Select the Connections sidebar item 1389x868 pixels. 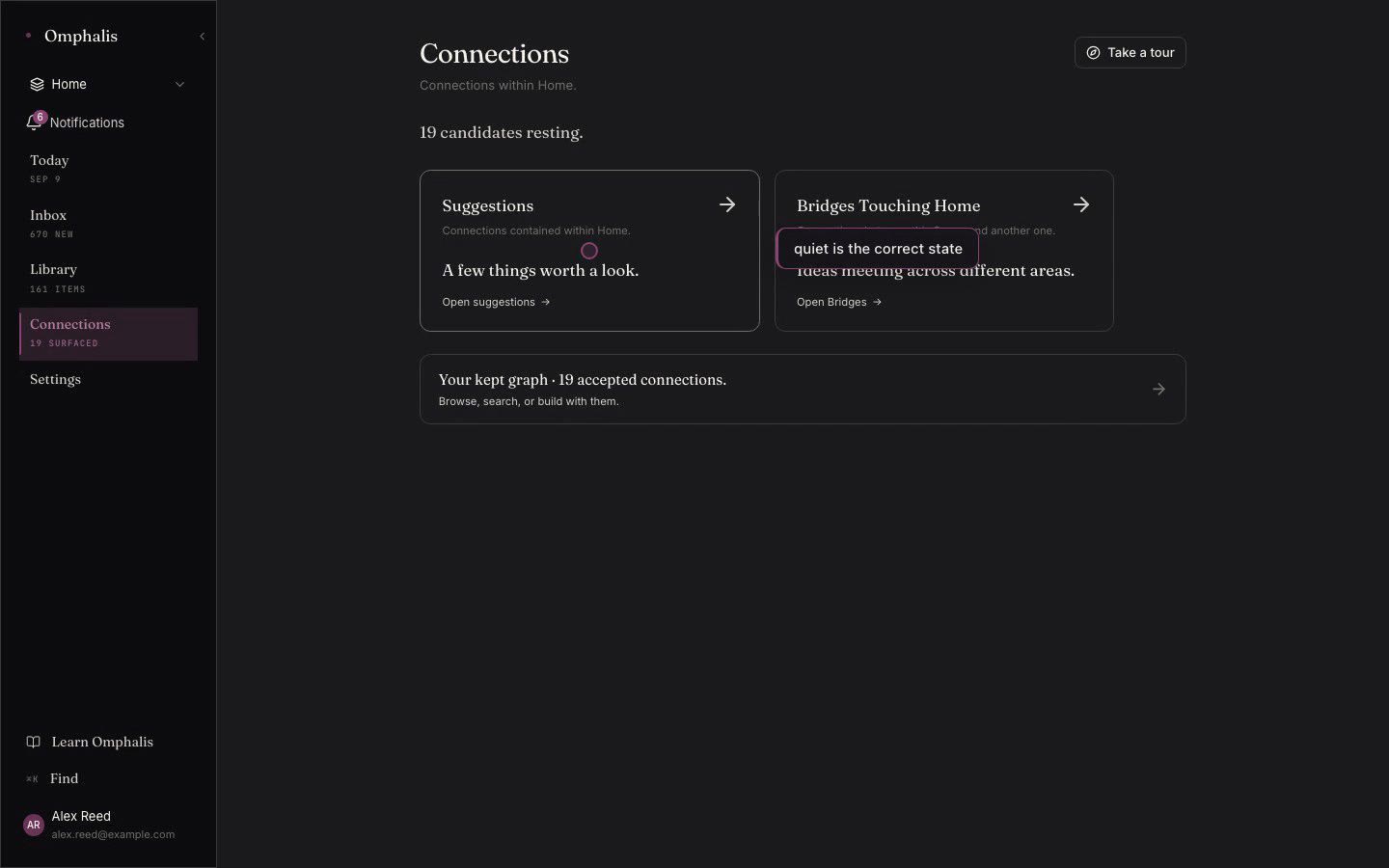(108, 334)
